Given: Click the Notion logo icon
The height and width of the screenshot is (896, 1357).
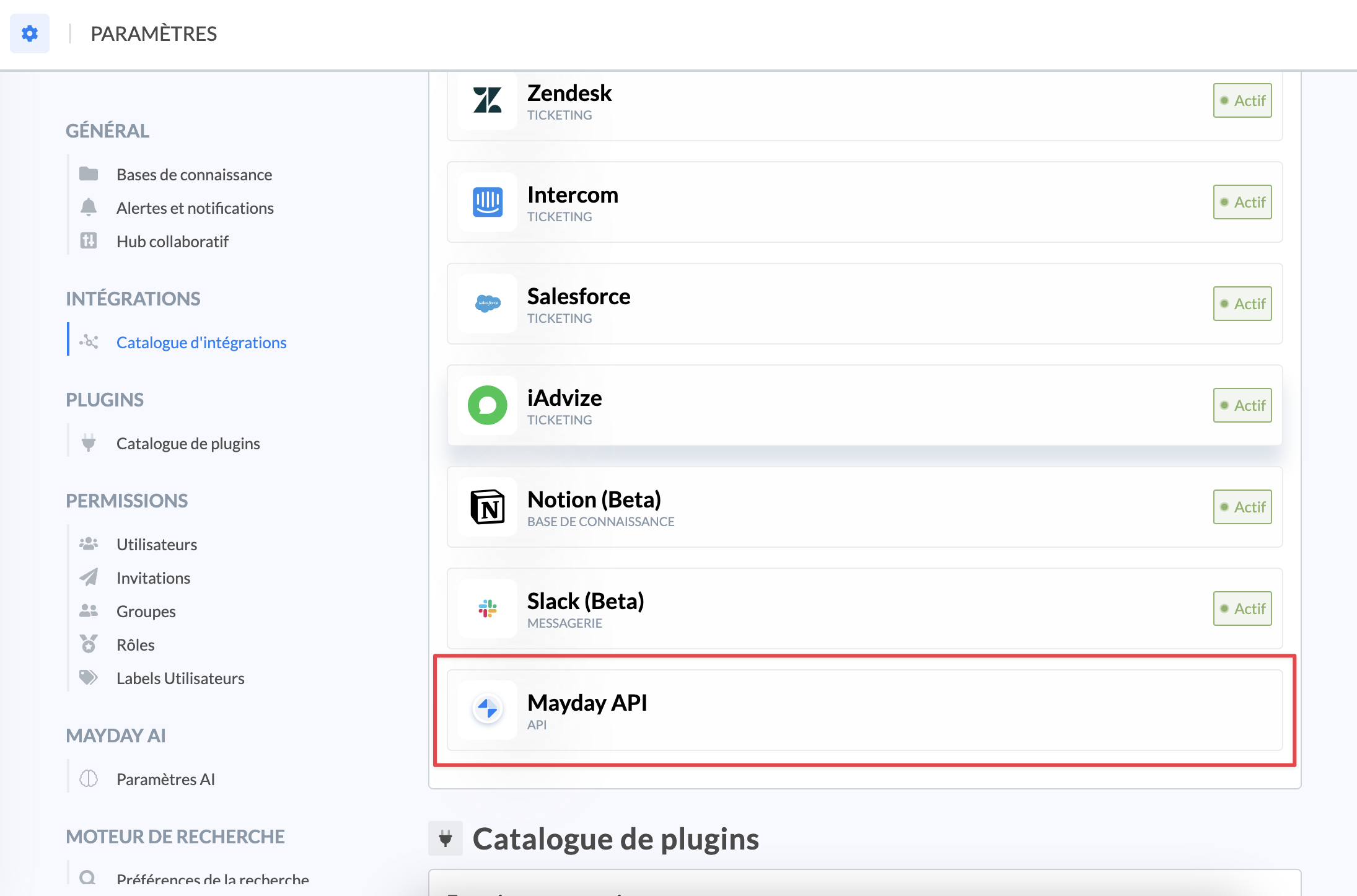Looking at the screenshot, I should coord(488,507).
